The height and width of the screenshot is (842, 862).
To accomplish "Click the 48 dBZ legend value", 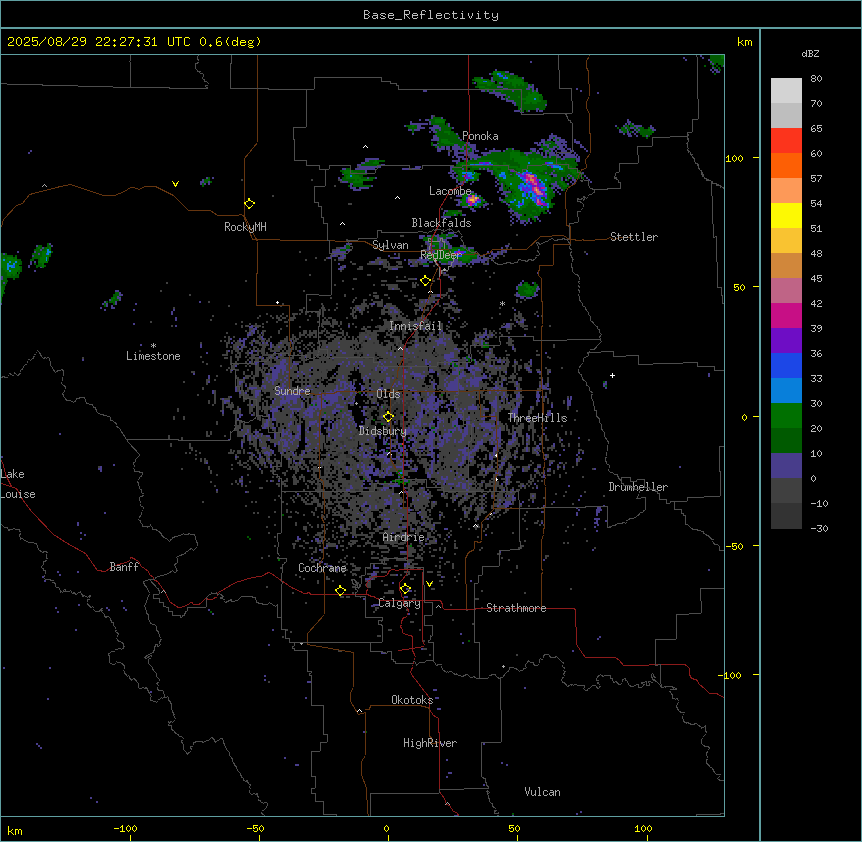I will click(816, 253).
